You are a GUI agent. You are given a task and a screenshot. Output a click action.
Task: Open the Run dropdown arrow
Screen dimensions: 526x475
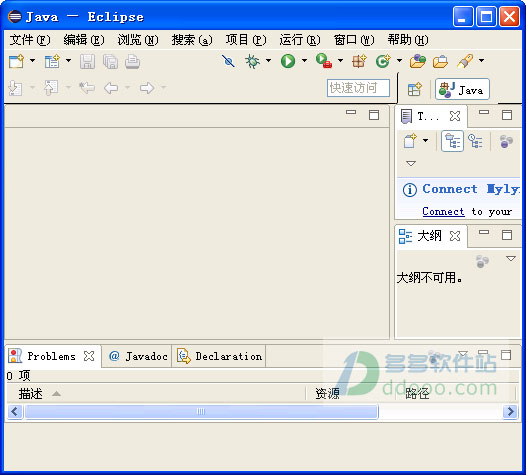click(304, 60)
